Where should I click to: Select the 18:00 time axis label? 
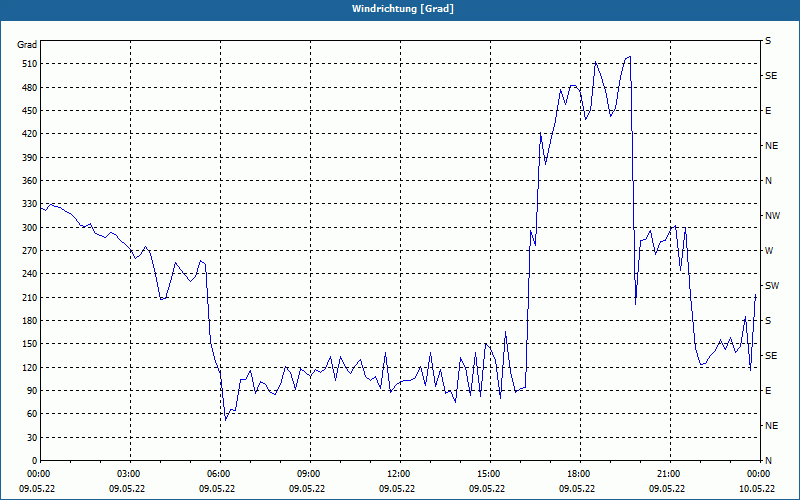pos(579,474)
